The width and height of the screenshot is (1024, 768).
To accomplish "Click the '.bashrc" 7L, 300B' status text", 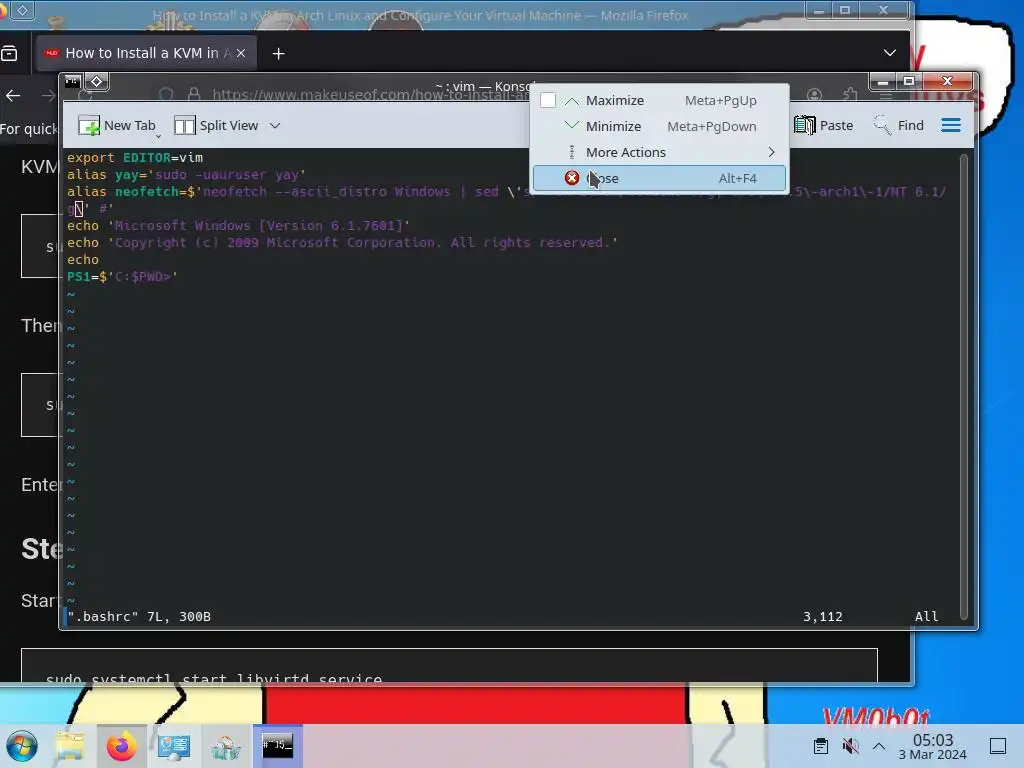I will (139, 616).
